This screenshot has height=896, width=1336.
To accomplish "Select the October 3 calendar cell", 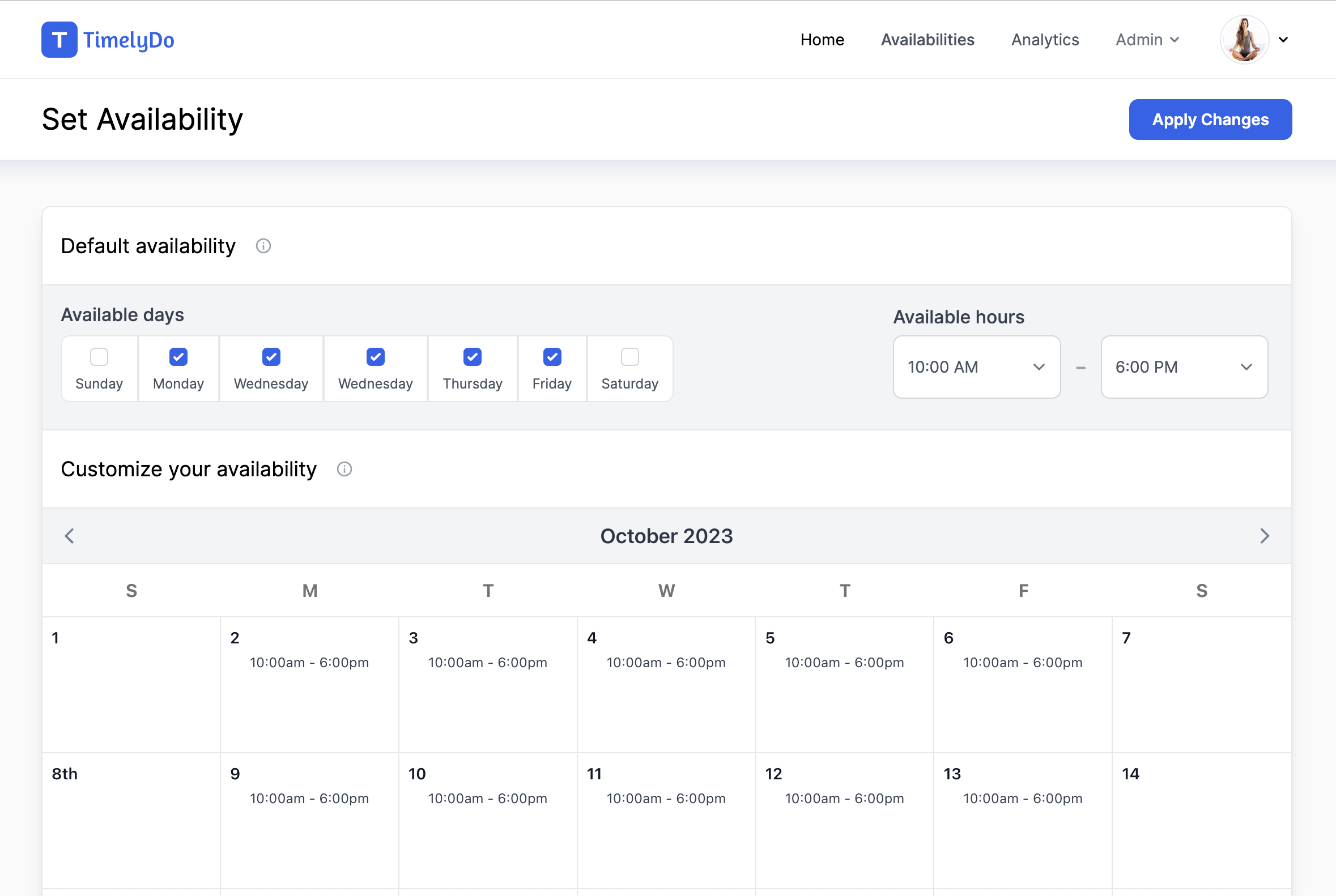I will click(488, 685).
